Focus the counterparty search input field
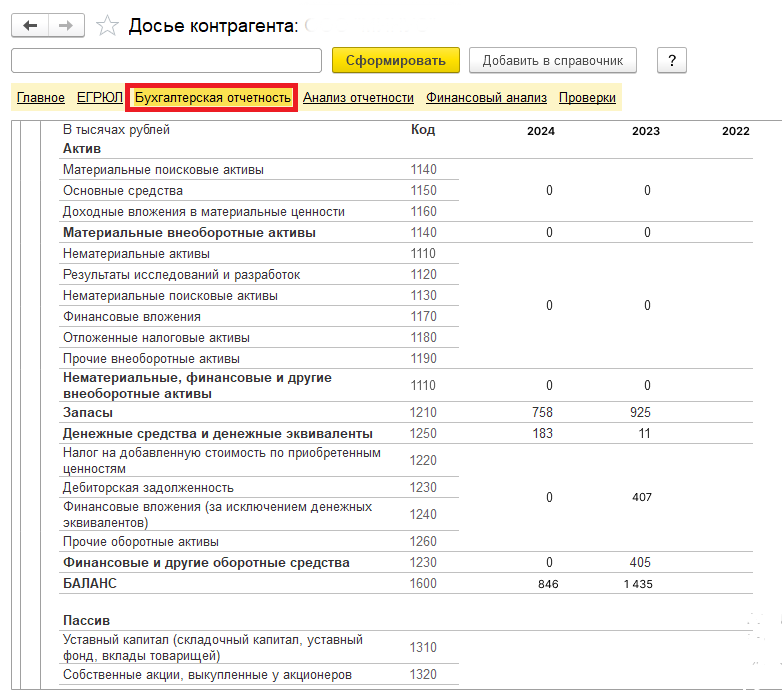The height and width of the screenshot is (695, 782). tap(166, 60)
